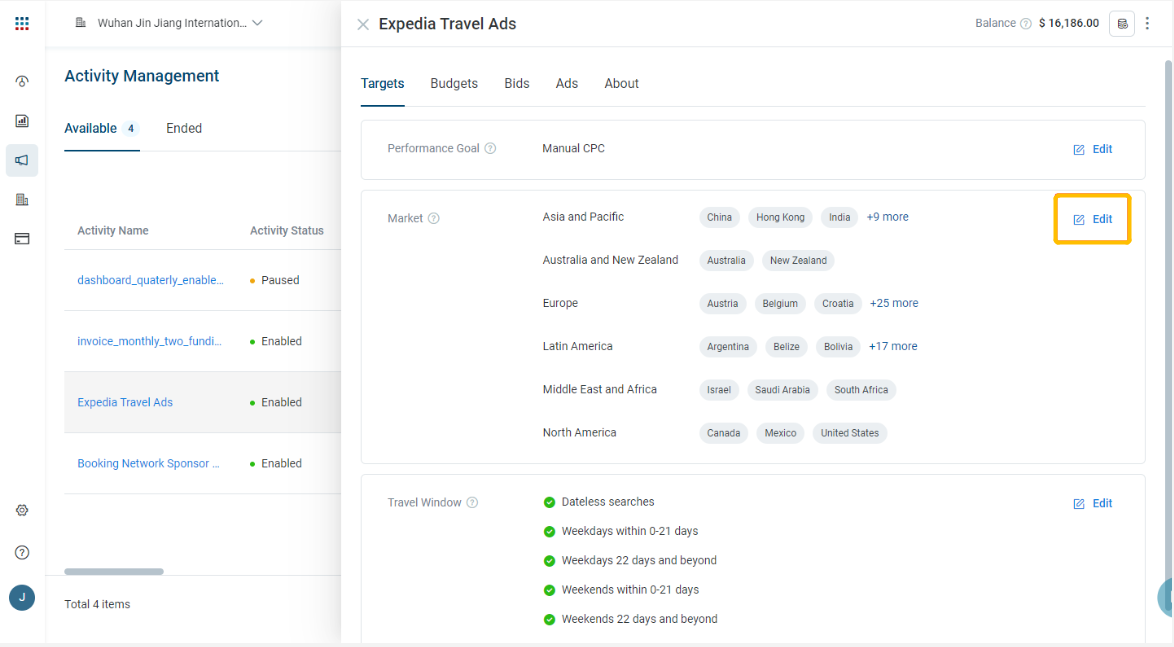Click the India market tag

pyautogui.click(x=839, y=218)
